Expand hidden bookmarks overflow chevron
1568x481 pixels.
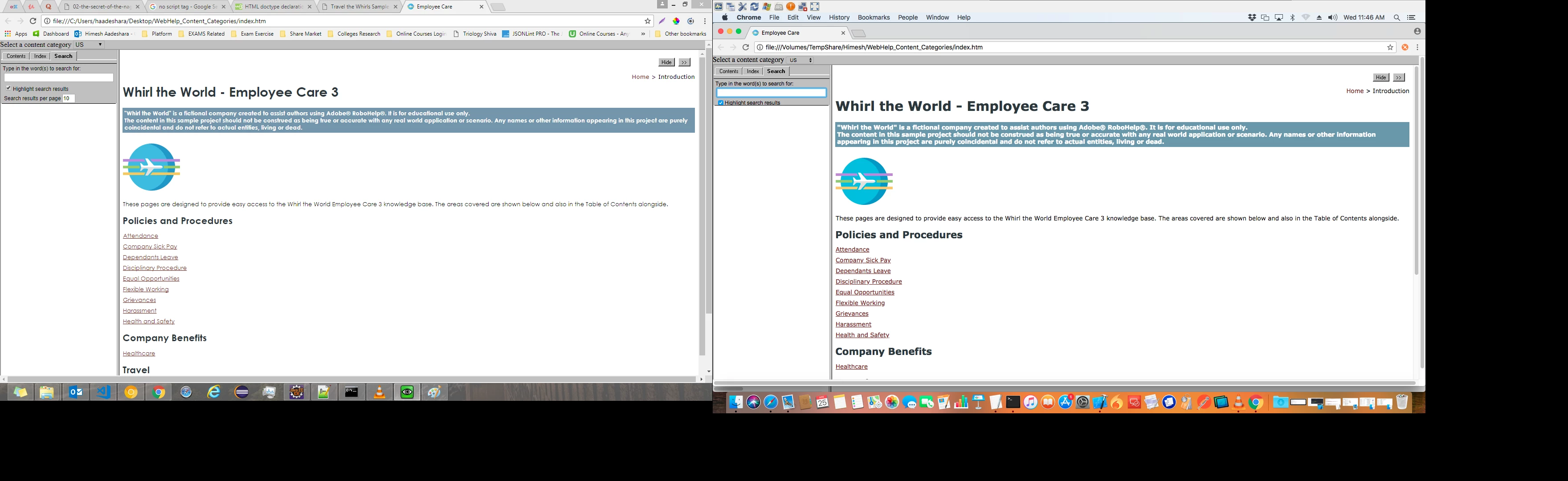pos(643,34)
